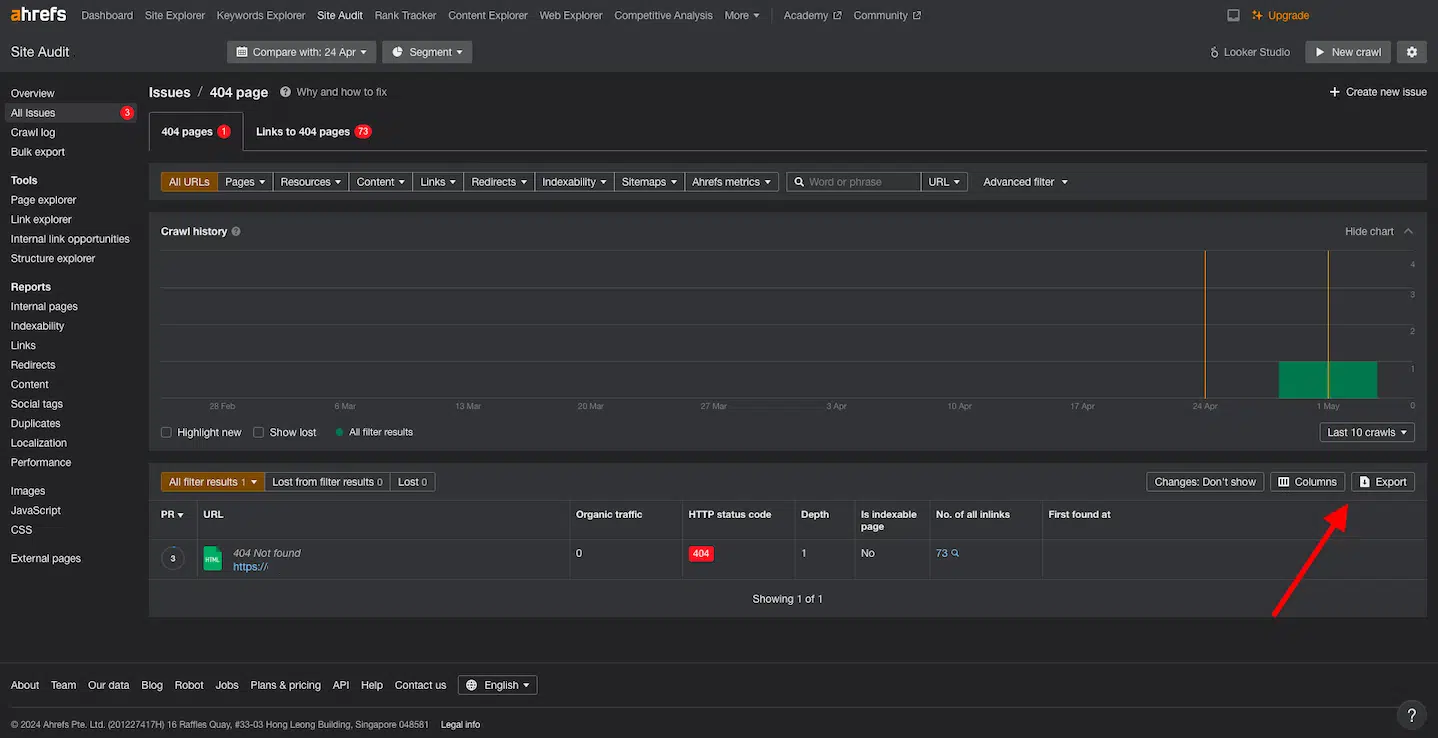Open Keywords Explorer in top navigation
The height and width of the screenshot is (738, 1438).
click(x=261, y=15)
